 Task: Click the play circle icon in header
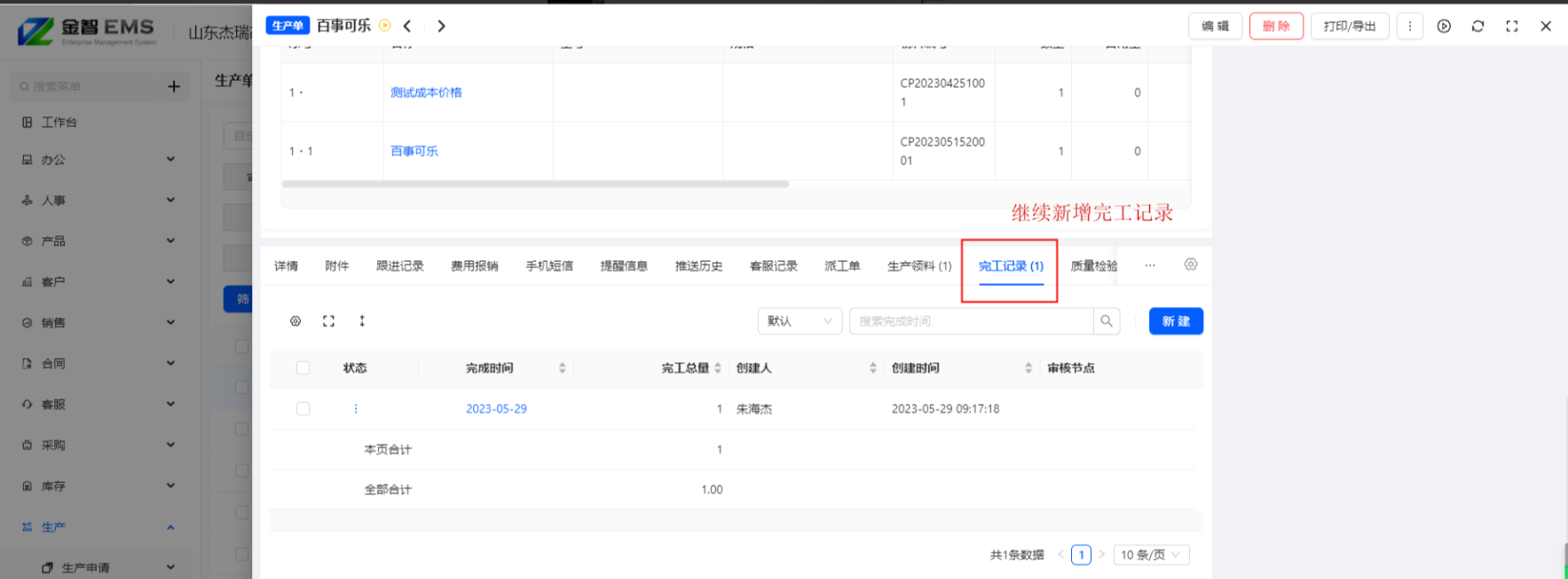point(1444,26)
